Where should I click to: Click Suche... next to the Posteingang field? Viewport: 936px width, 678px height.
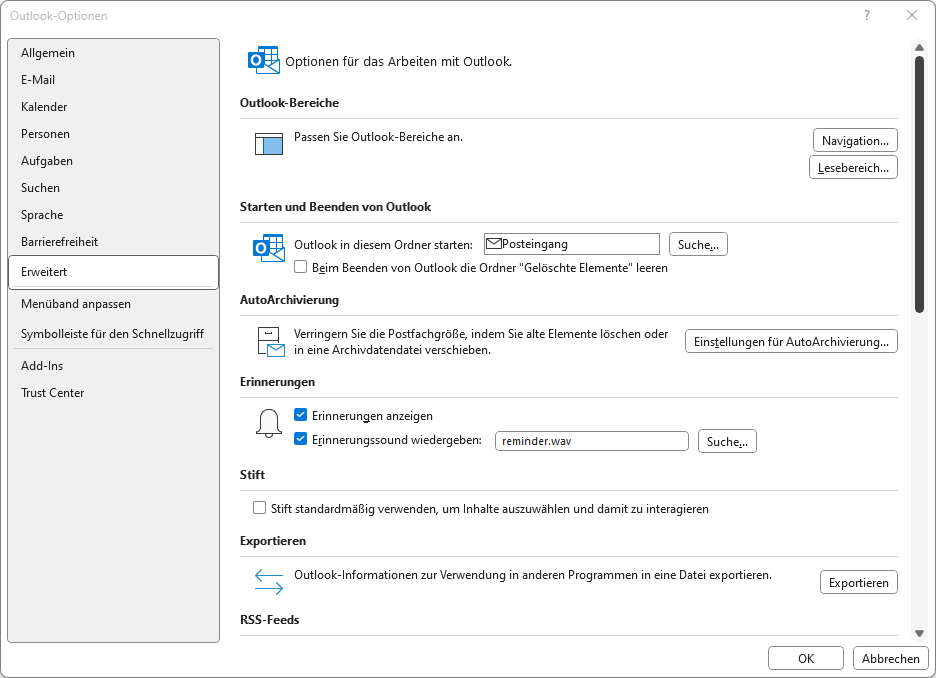698,244
